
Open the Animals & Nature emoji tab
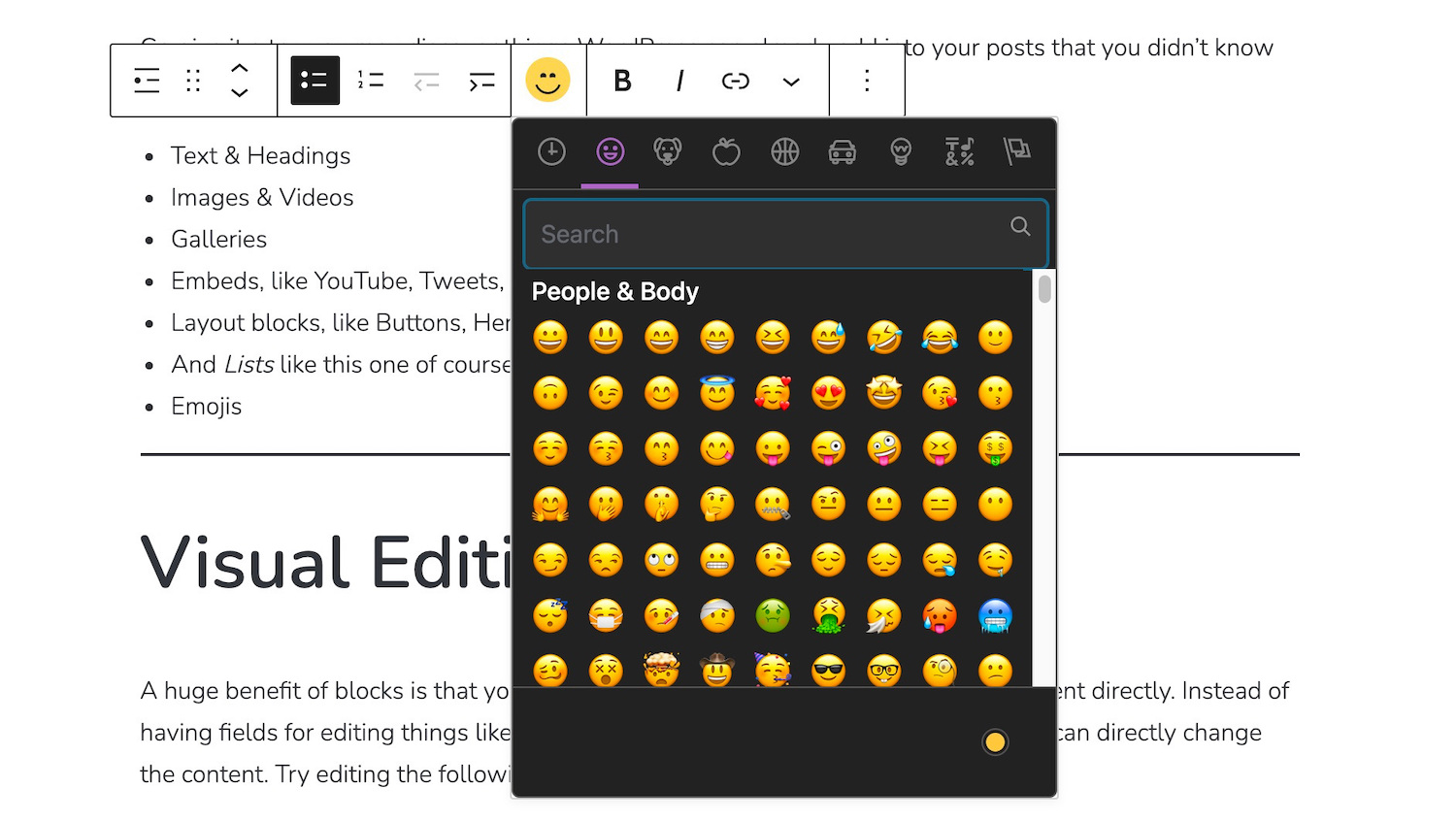668,152
